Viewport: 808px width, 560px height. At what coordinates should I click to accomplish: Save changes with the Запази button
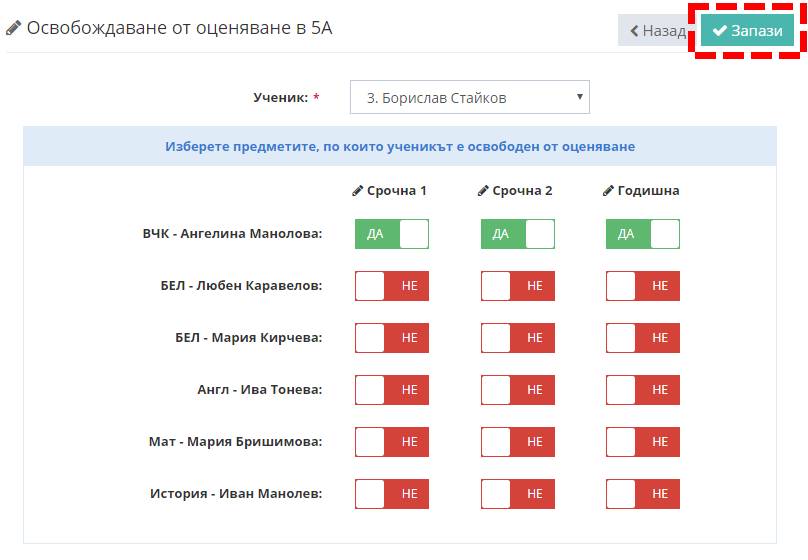click(747, 31)
